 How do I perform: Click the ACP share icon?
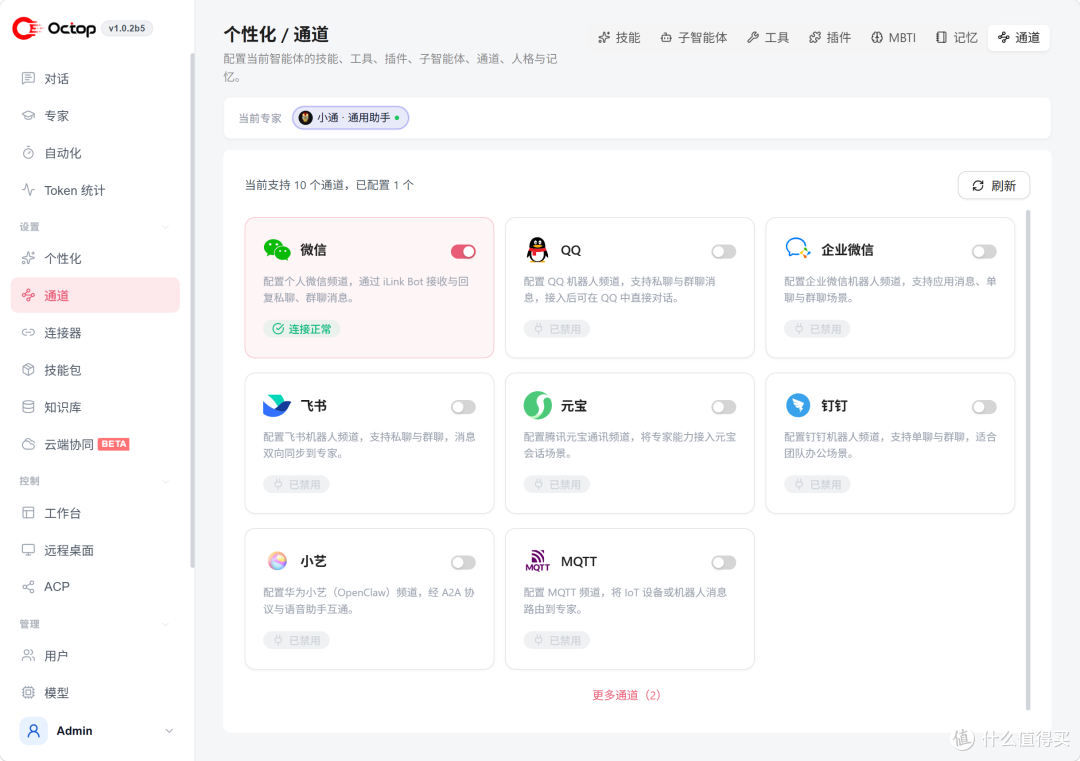(x=28, y=587)
